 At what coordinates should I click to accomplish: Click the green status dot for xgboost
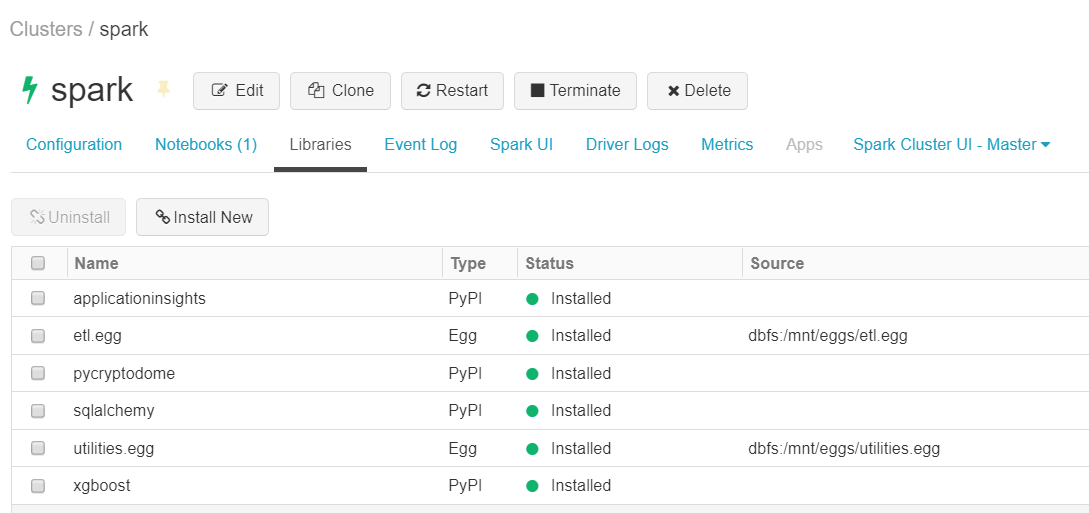(x=532, y=486)
